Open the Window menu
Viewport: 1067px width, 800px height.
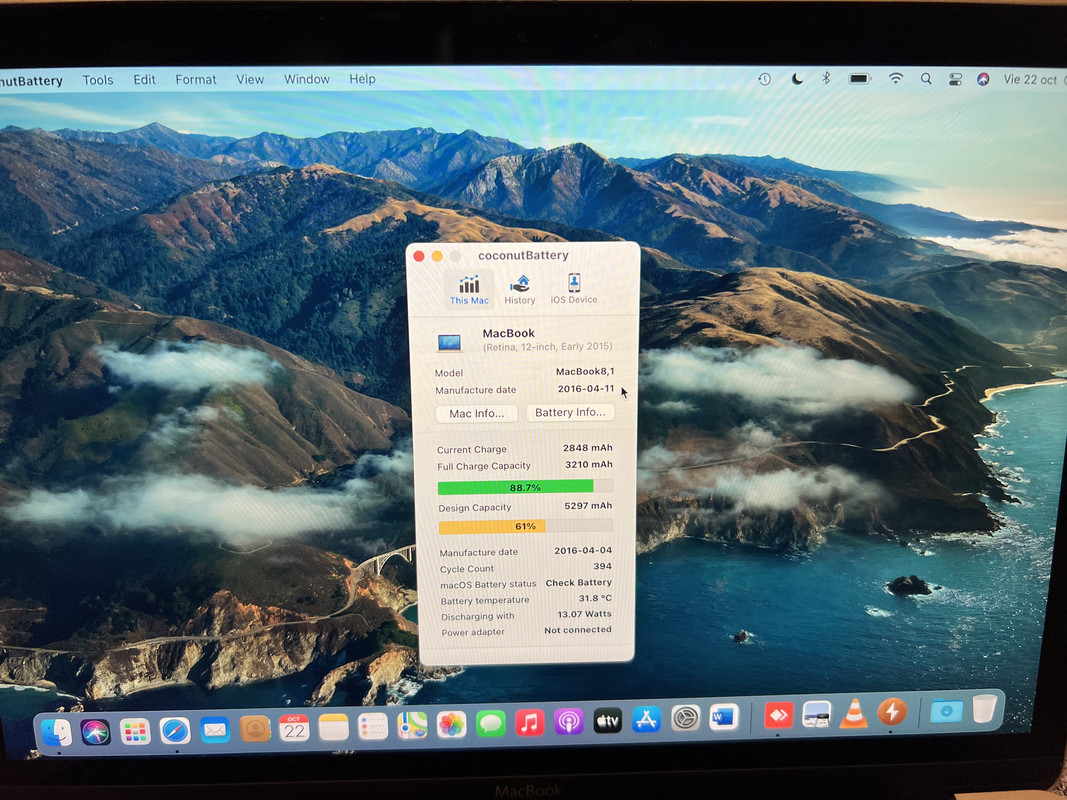pyautogui.click(x=307, y=79)
